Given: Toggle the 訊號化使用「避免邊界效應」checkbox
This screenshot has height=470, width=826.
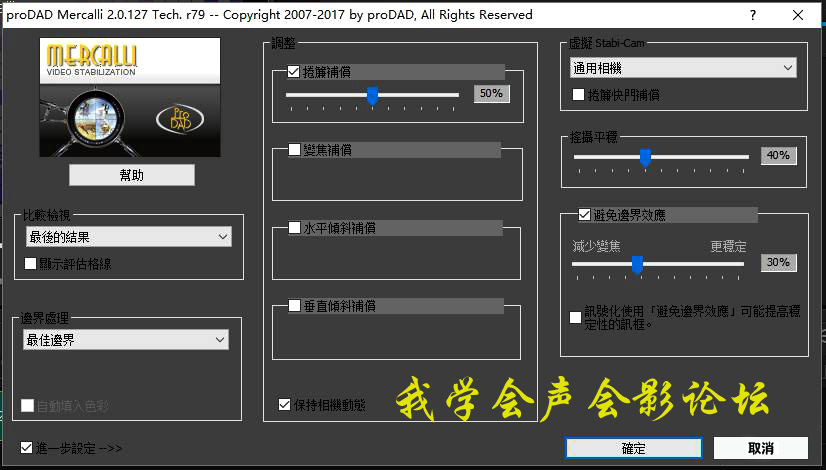Looking at the screenshot, I should (575, 317).
